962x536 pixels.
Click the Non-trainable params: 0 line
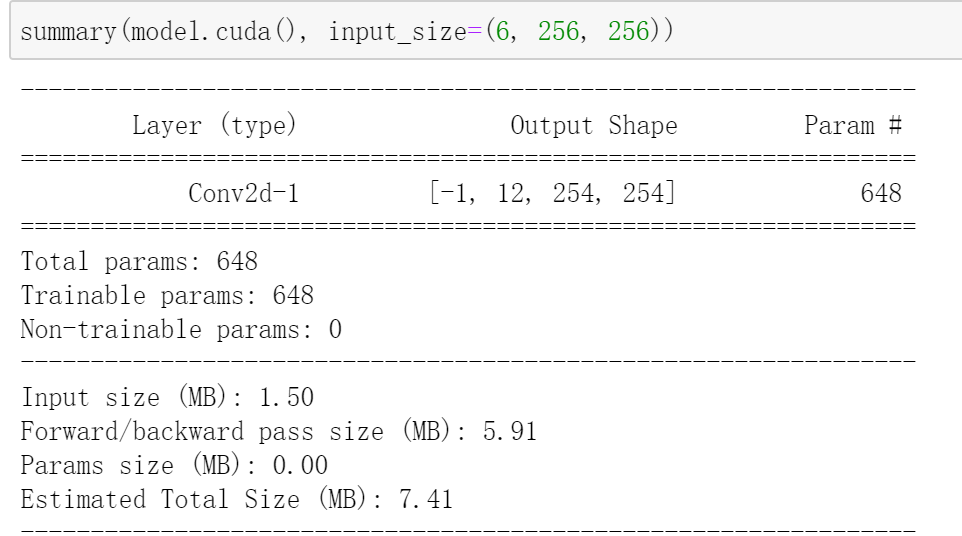181,330
